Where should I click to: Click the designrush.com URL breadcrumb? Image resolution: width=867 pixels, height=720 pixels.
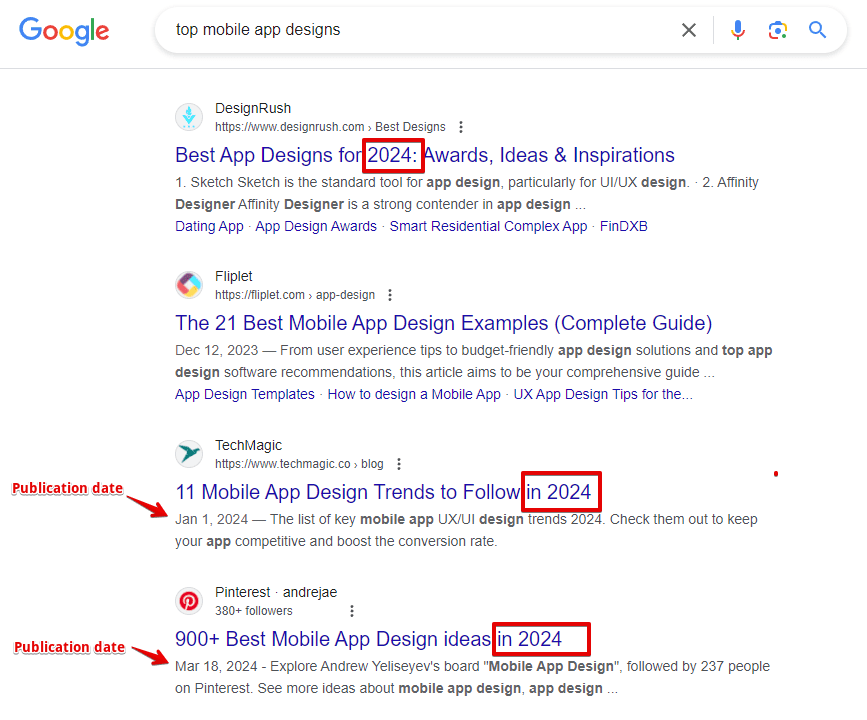[330, 127]
